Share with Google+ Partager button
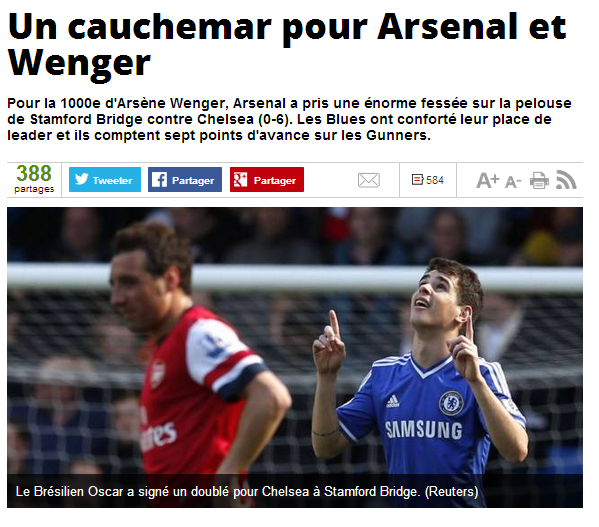Image resolution: width=599 pixels, height=527 pixels. click(267, 179)
